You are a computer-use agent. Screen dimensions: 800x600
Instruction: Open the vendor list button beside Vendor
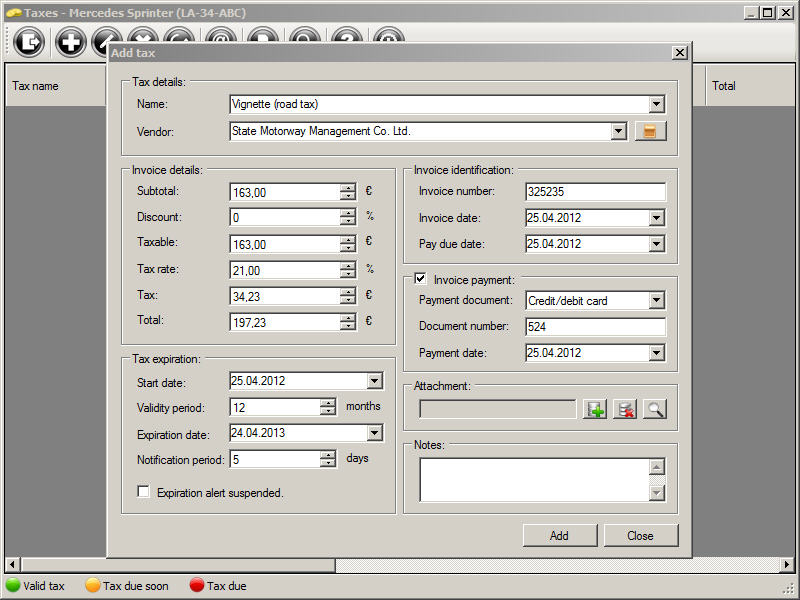point(650,131)
